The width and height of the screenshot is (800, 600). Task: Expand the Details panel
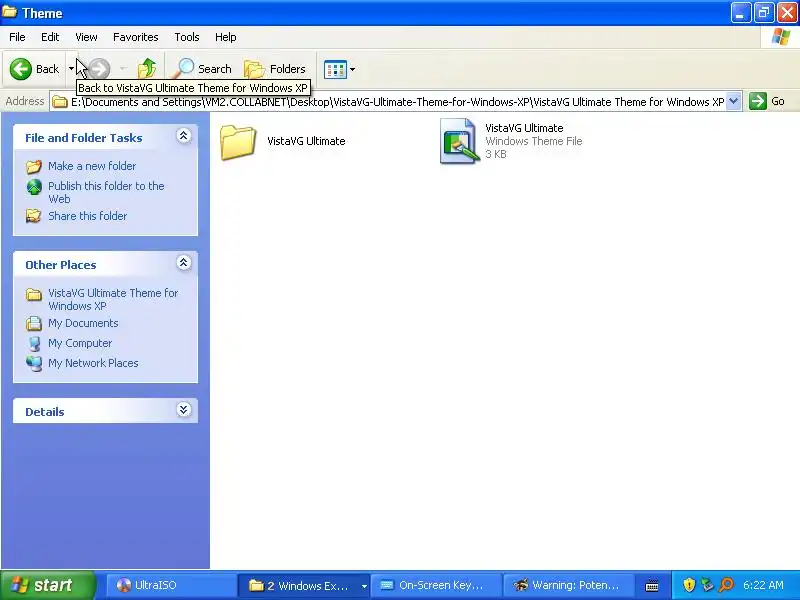(x=184, y=410)
